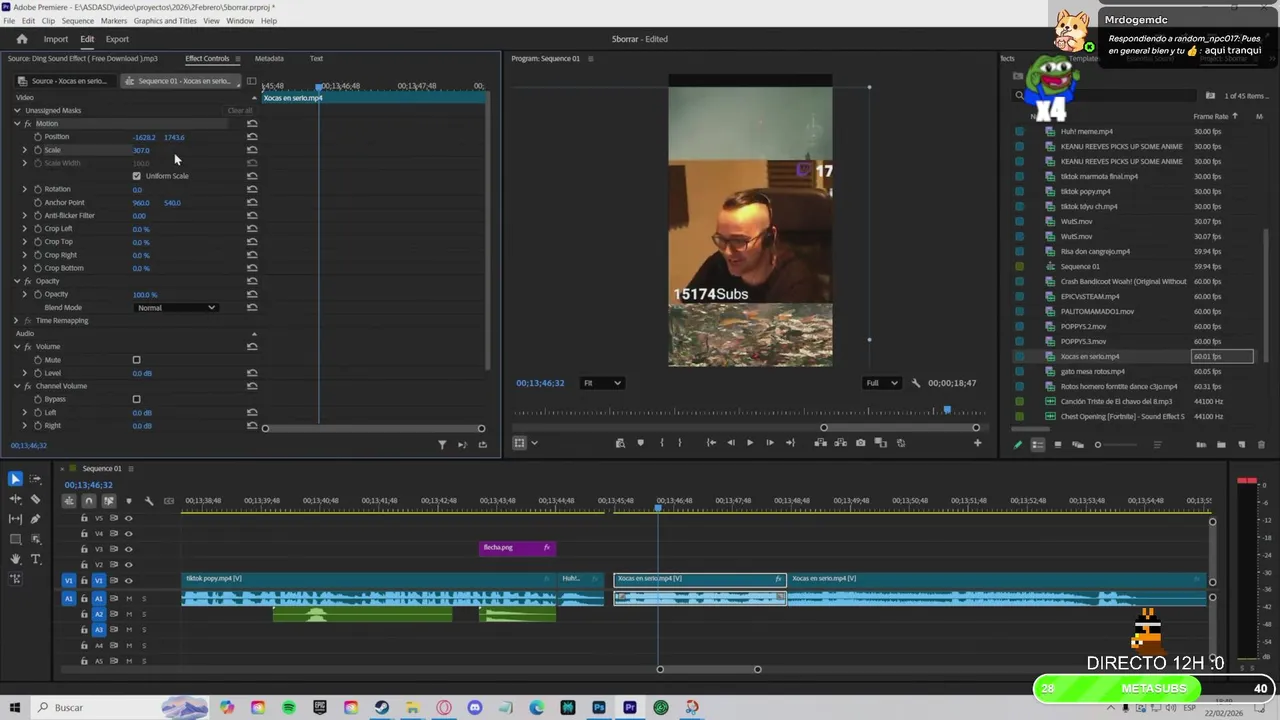Switch to the Export workspace tab
This screenshot has height=720, width=1280.
click(x=117, y=39)
